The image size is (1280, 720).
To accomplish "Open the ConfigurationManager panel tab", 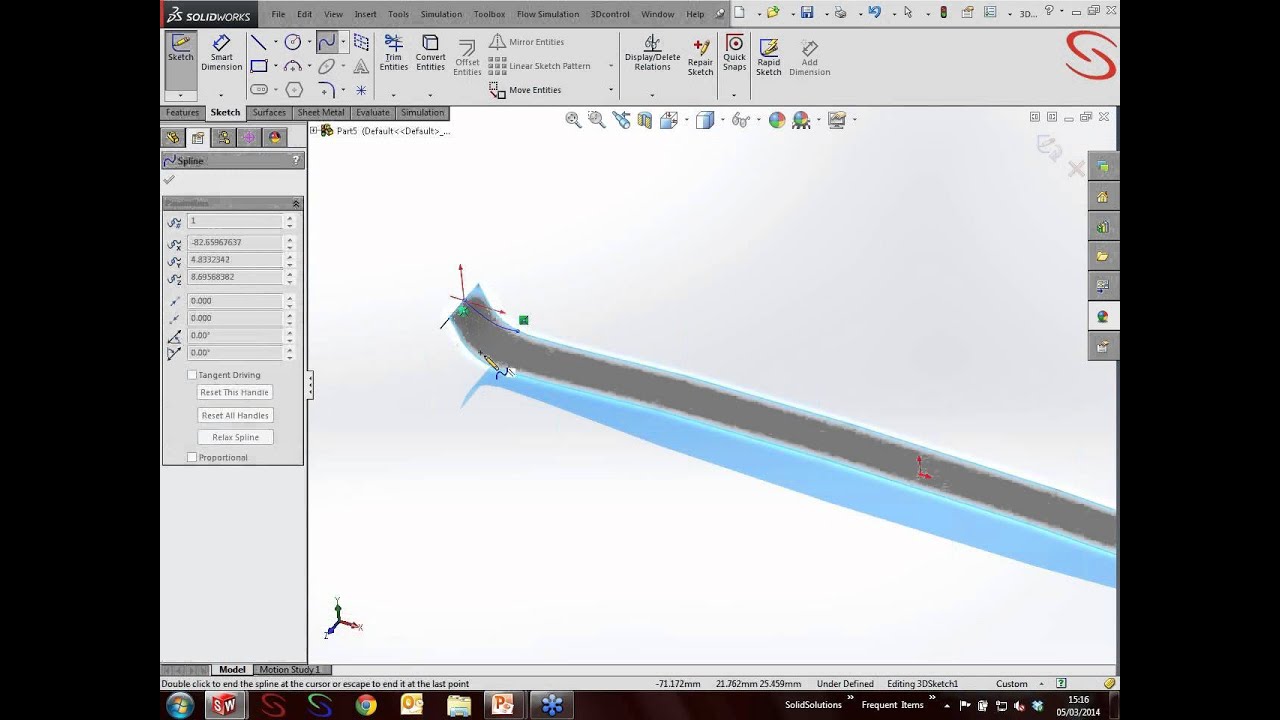I will 223,138.
